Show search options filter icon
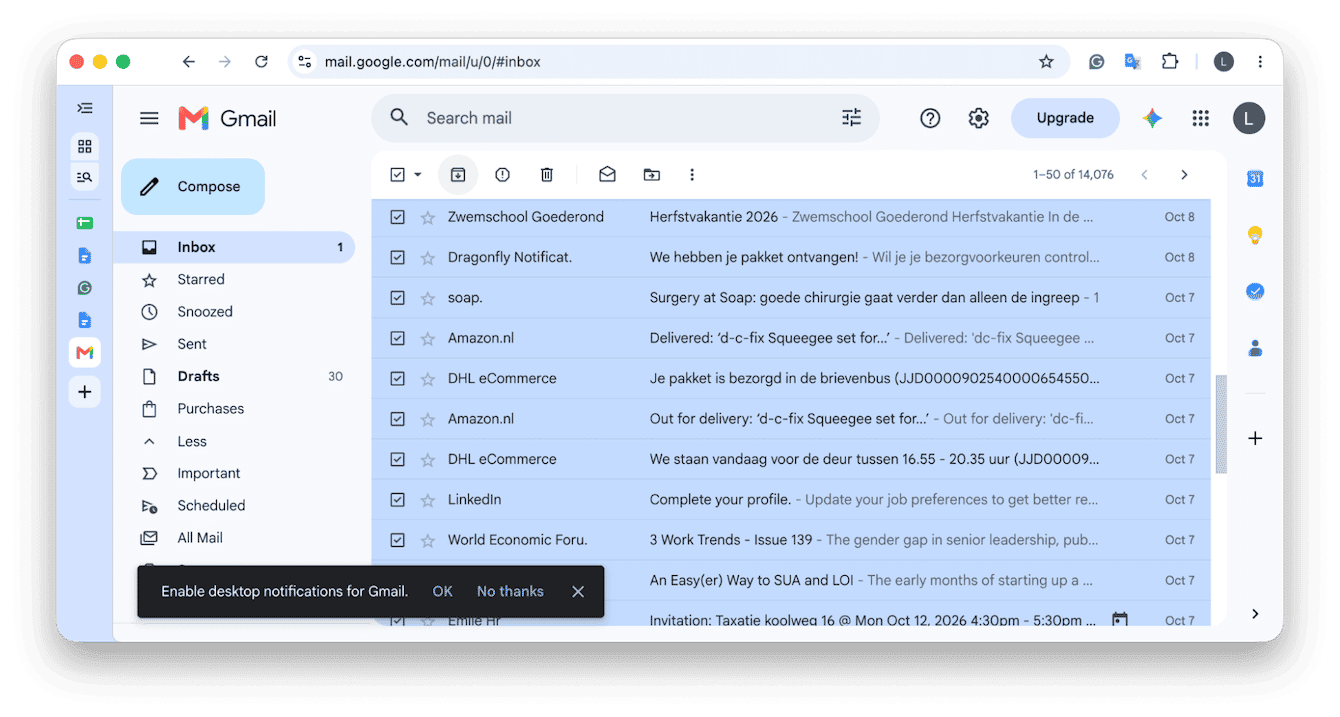This screenshot has width=1340, height=717. tap(851, 118)
